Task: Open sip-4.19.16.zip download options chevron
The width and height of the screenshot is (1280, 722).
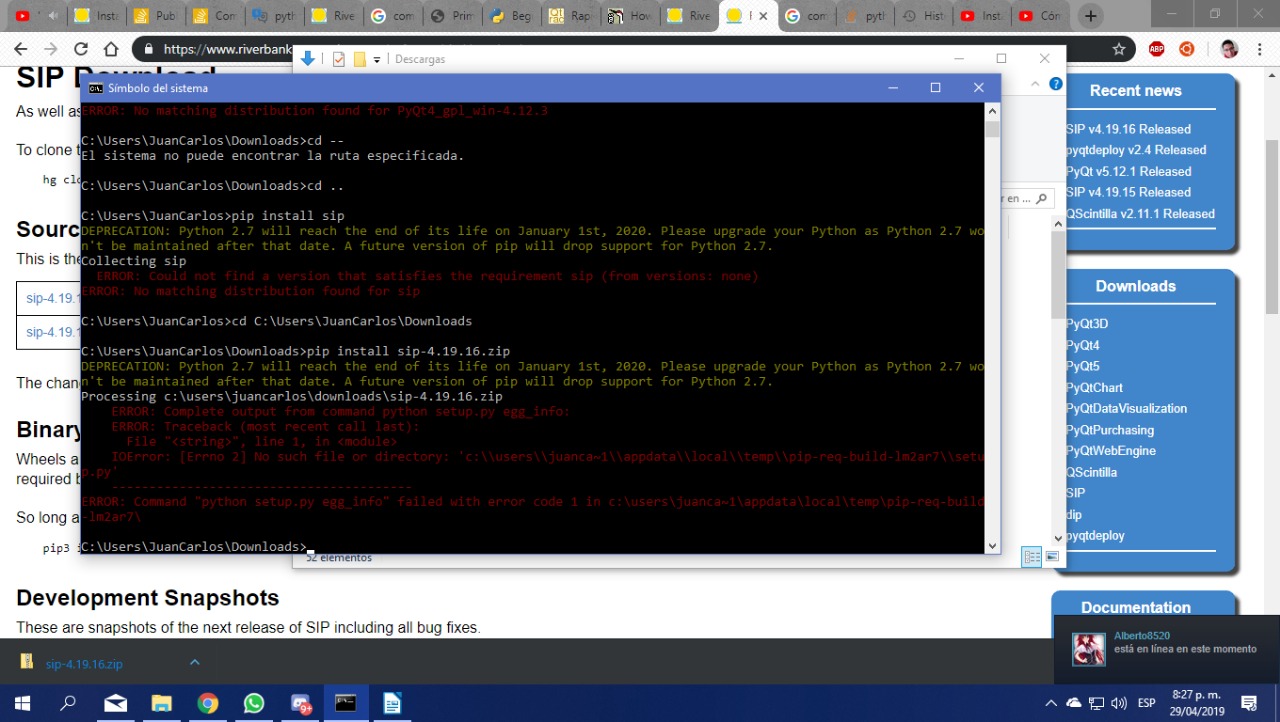Action: pyautogui.click(x=195, y=662)
